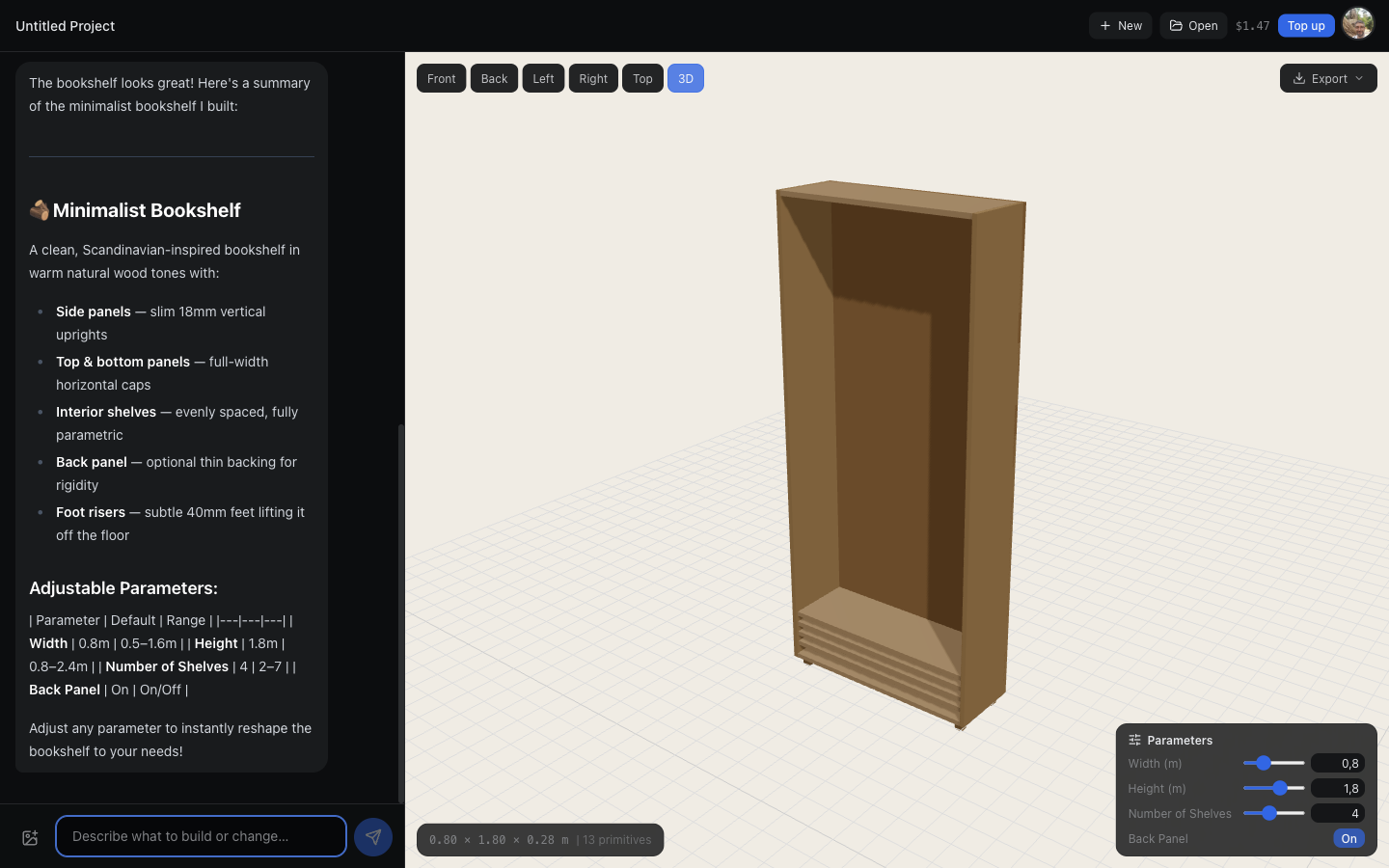Viewport: 1389px width, 868px height.
Task: Switch to the Back view
Action: click(494, 79)
